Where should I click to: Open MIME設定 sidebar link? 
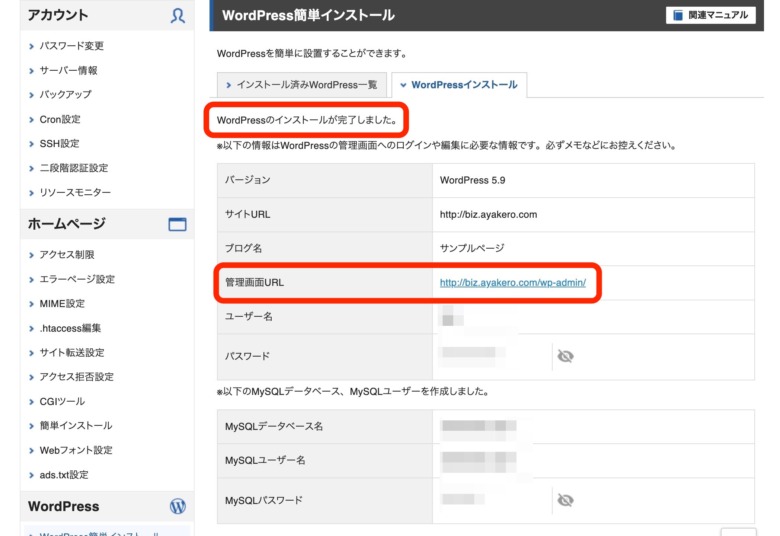[x=62, y=304]
